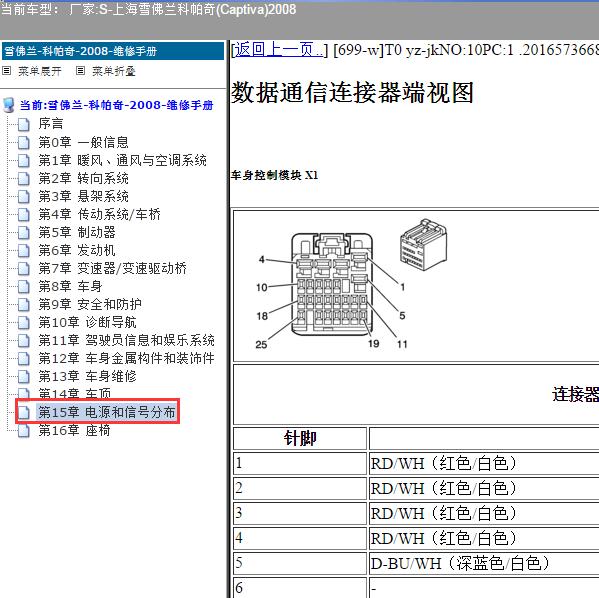This screenshot has height=598, width=599.
Task: Open 第3章 悬架系统
Action: coord(83,196)
